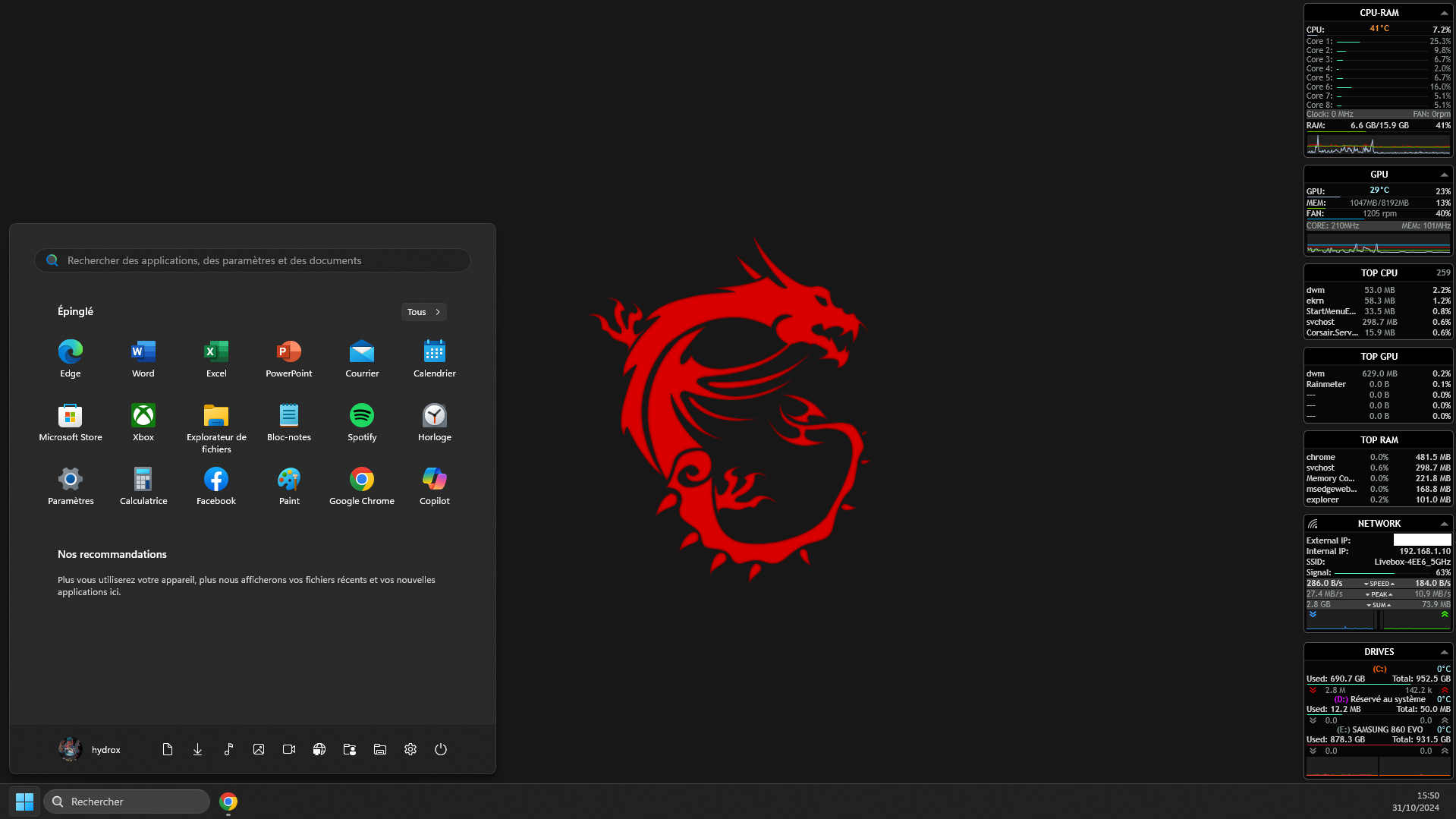The image size is (1456, 819).
Task: Collapse the GPU widget panel
Action: pyautogui.click(x=1444, y=175)
